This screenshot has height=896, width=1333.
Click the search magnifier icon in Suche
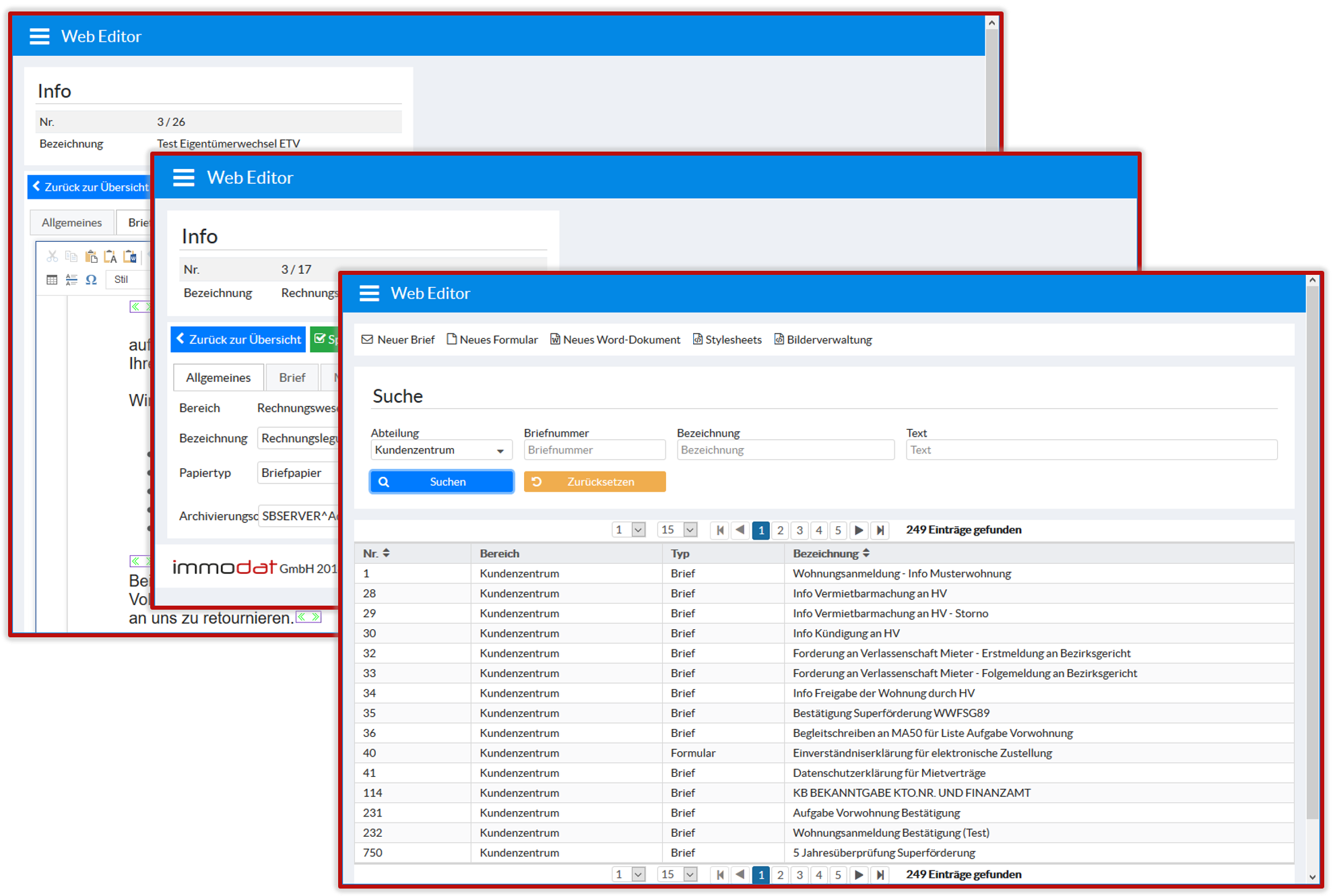coord(384,481)
